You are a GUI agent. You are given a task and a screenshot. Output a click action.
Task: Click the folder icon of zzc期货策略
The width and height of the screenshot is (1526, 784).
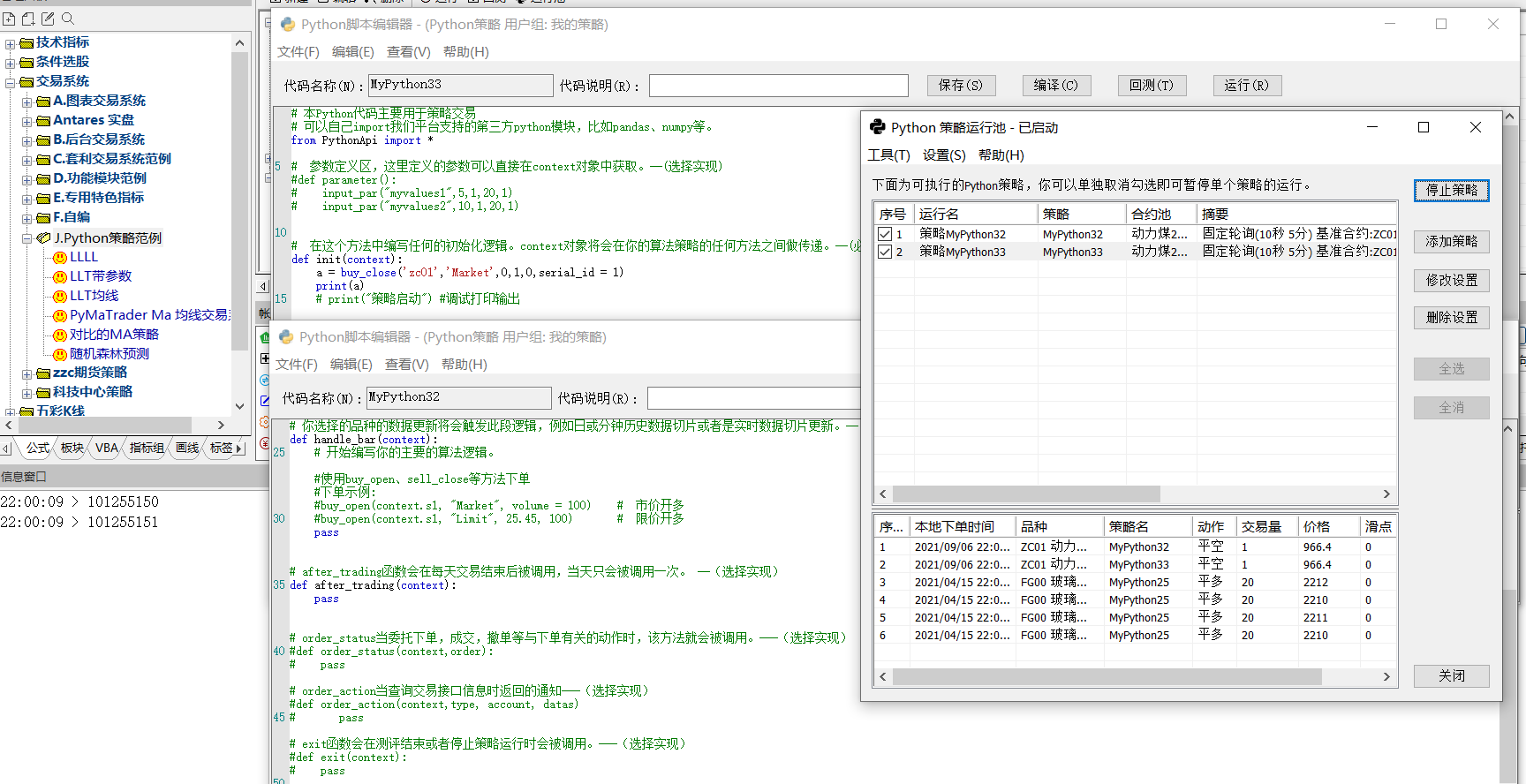[x=43, y=373]
